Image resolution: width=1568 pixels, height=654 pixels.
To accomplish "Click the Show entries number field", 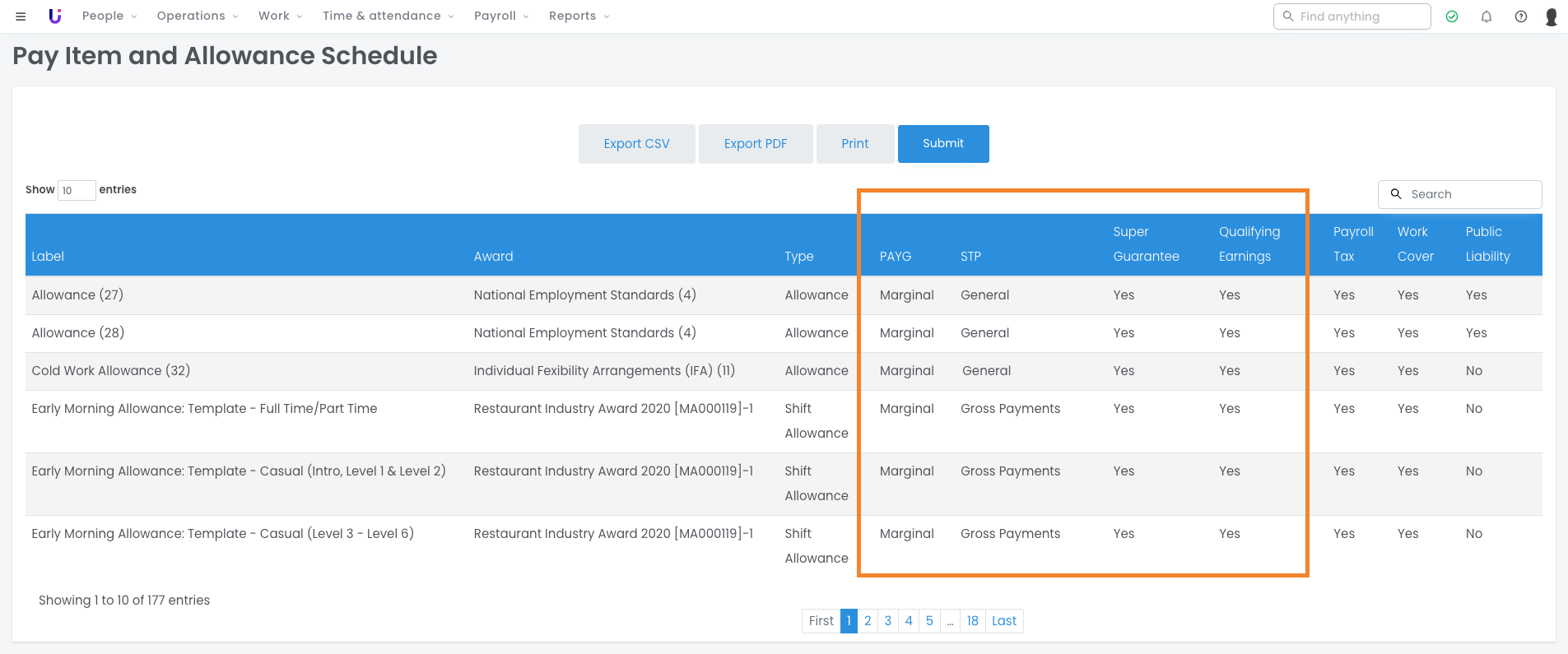I will click(x=77, y=190).
